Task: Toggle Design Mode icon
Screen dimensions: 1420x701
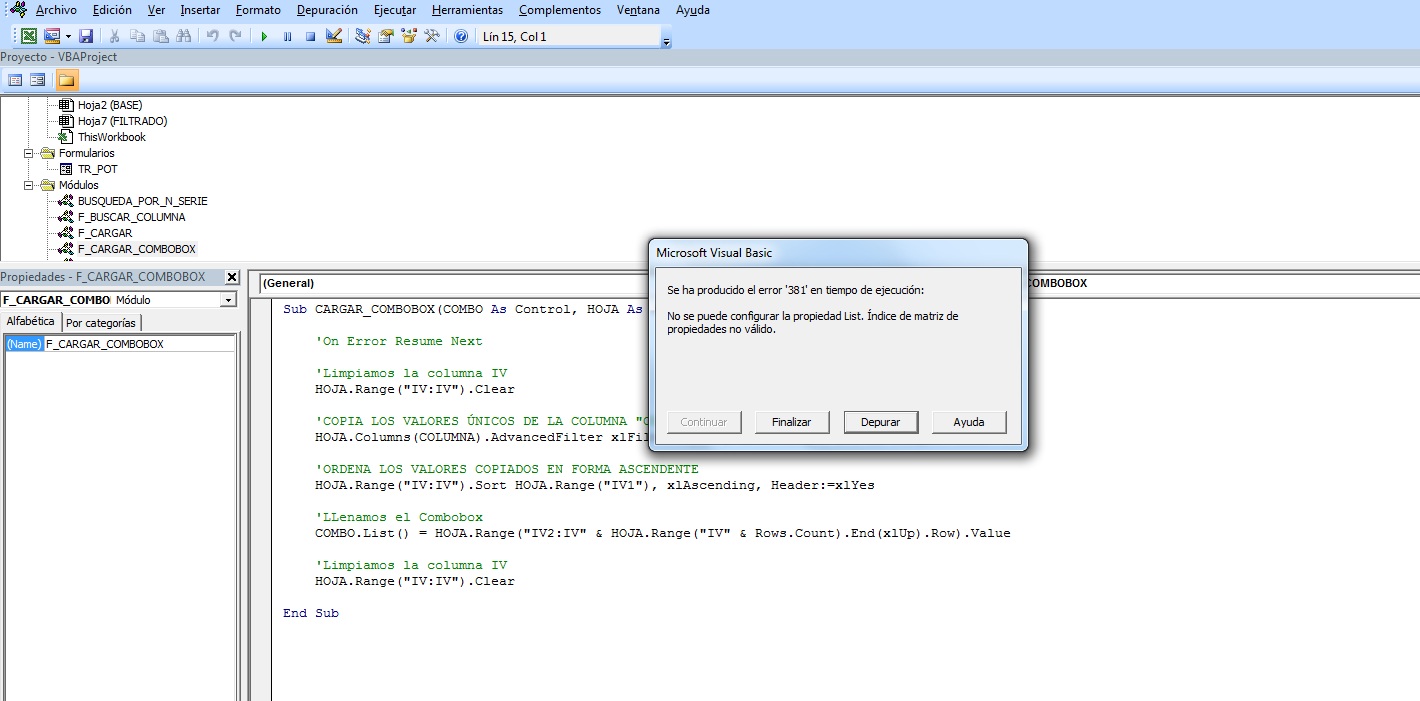Action: point(334,36)
